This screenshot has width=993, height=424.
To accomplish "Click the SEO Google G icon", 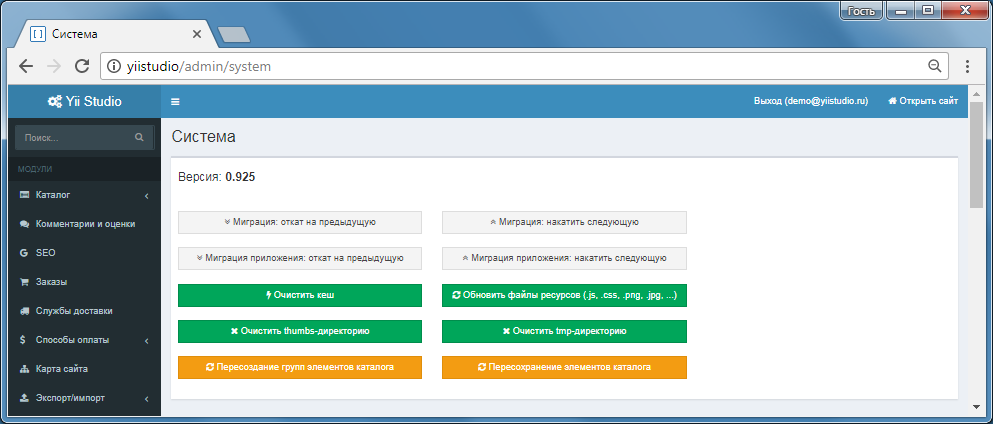I will (24, 253).
